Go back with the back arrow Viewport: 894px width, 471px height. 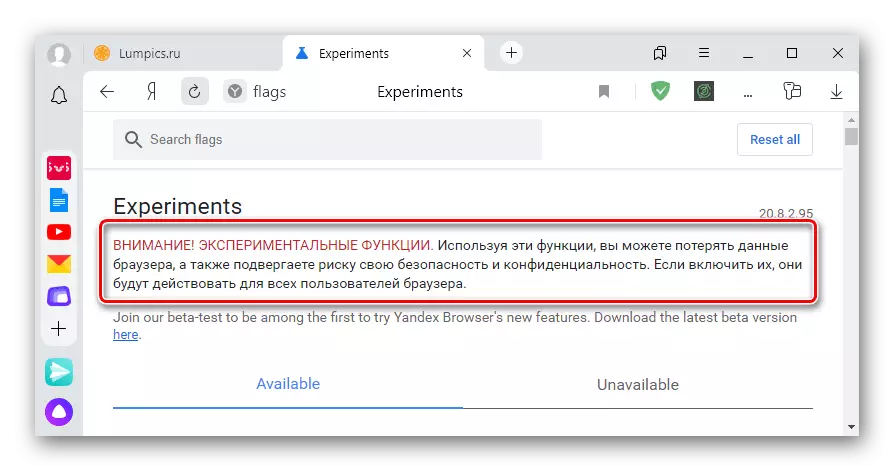tap(107, 92)
